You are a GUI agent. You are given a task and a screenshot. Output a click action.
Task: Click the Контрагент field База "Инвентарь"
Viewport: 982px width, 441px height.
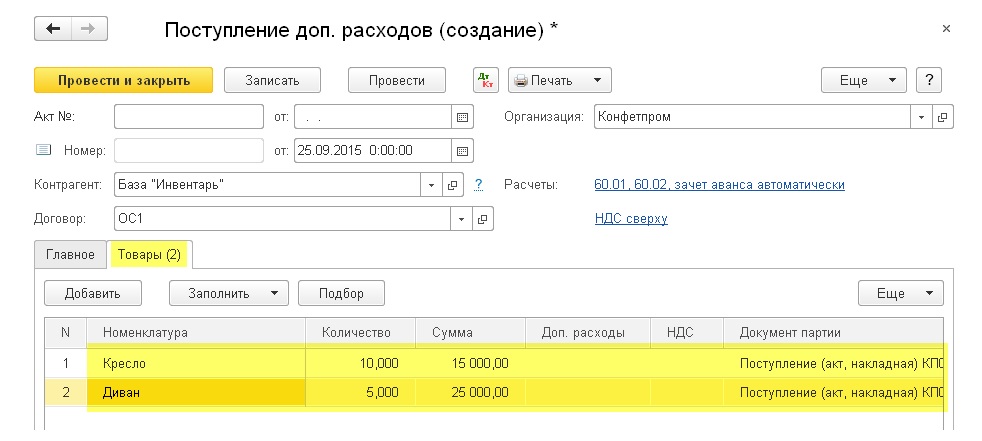267,185
